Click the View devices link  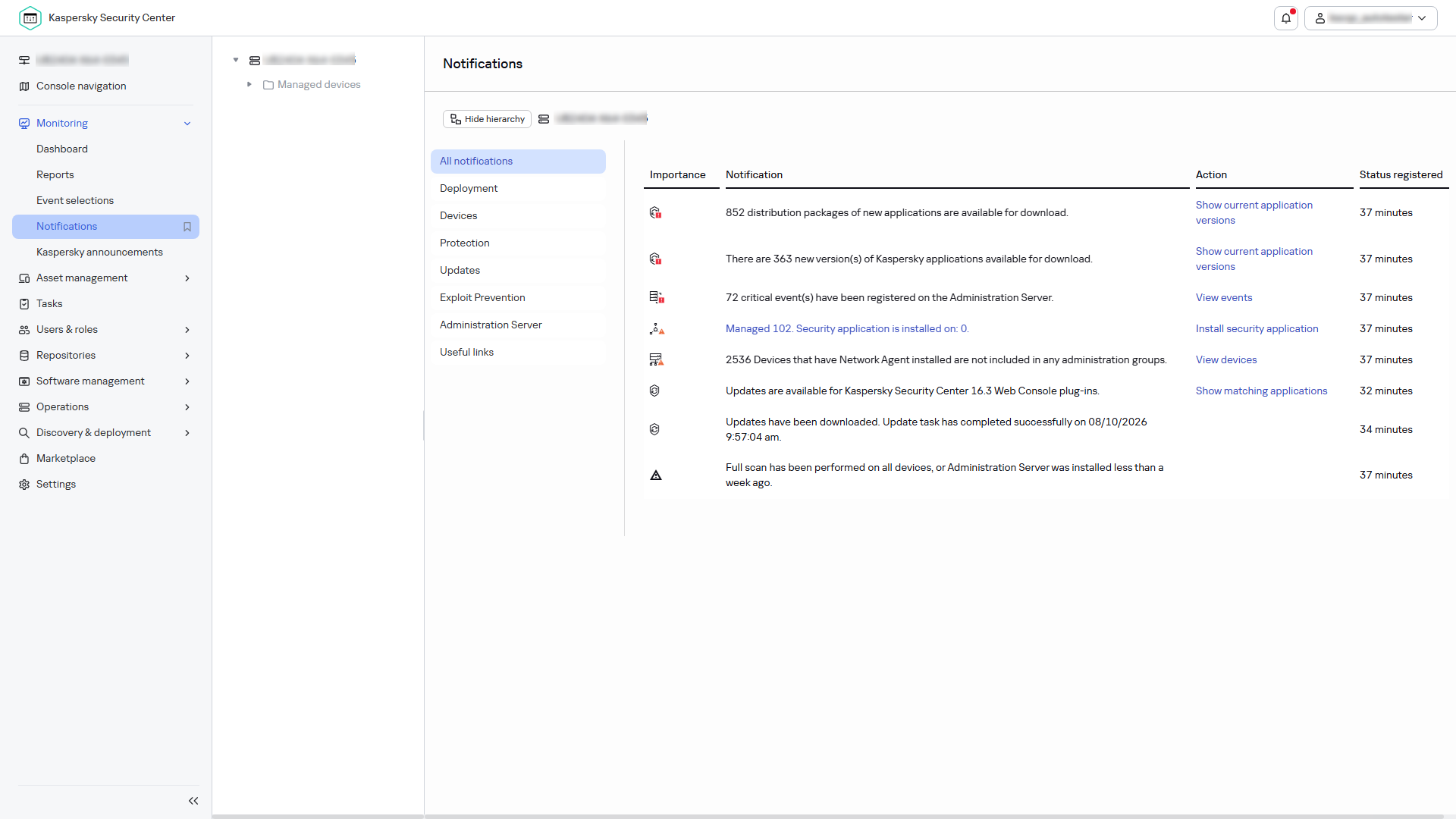click(1226, 360)
